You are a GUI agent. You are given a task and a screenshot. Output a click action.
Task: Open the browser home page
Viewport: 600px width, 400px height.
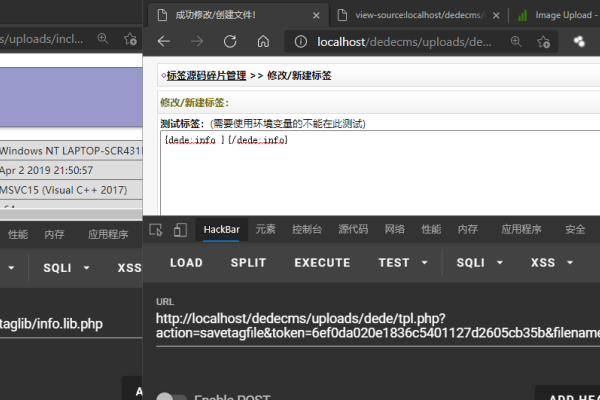coord(263,41)
